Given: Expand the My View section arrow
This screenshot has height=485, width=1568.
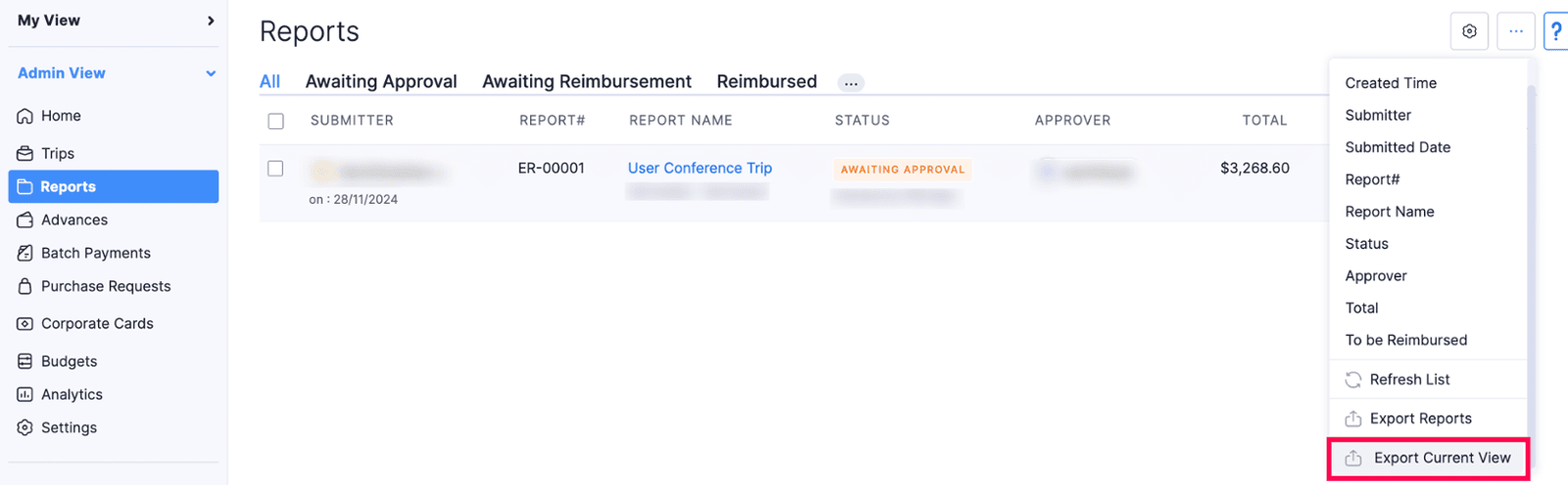Looking at the screenshot, I should pyautogui.click(x=211, y=21).
